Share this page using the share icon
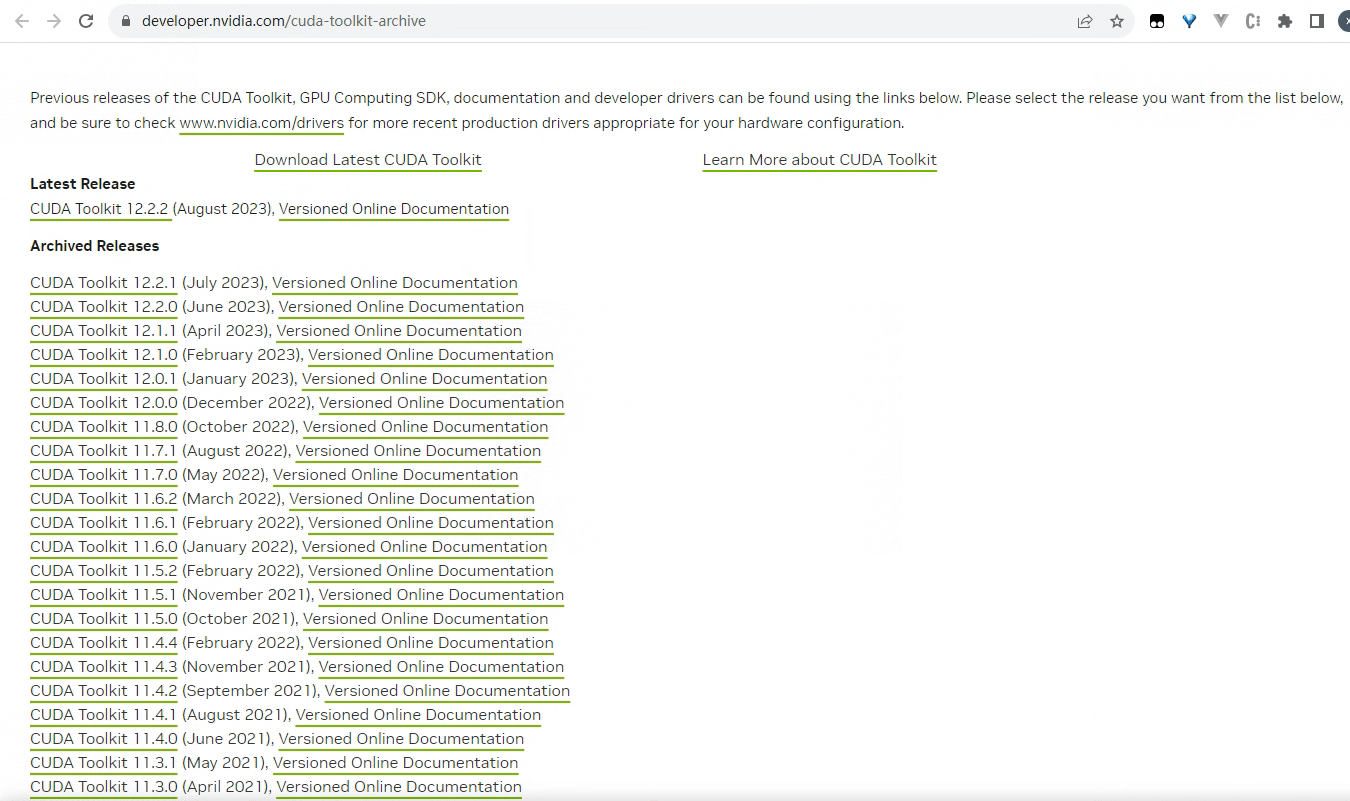 tap(1085, 21)
